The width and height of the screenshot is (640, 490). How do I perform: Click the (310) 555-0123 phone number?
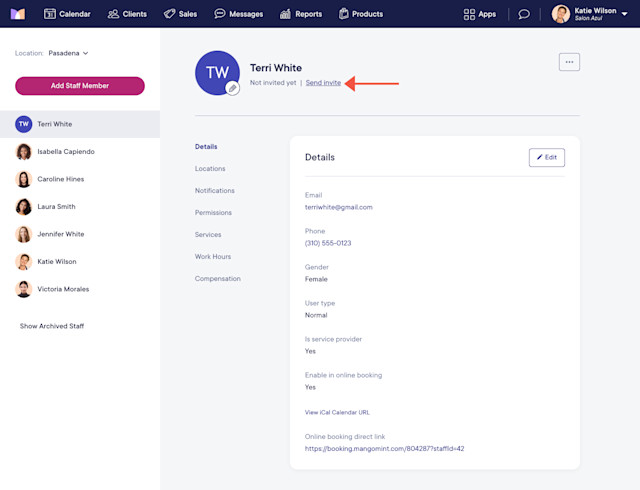point(328,243)
